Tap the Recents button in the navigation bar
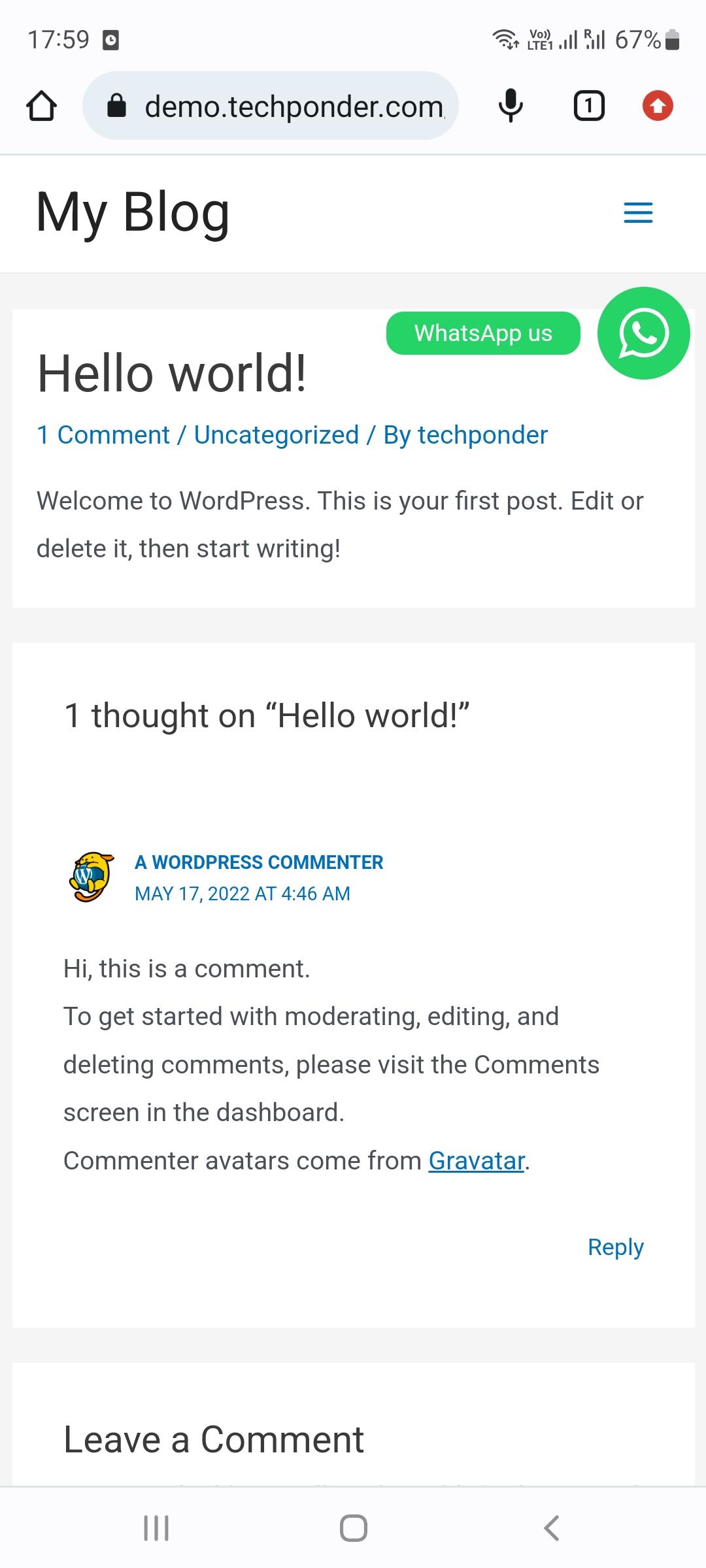This screenshot has height=1568, width=706. (x=156, y=1527)
